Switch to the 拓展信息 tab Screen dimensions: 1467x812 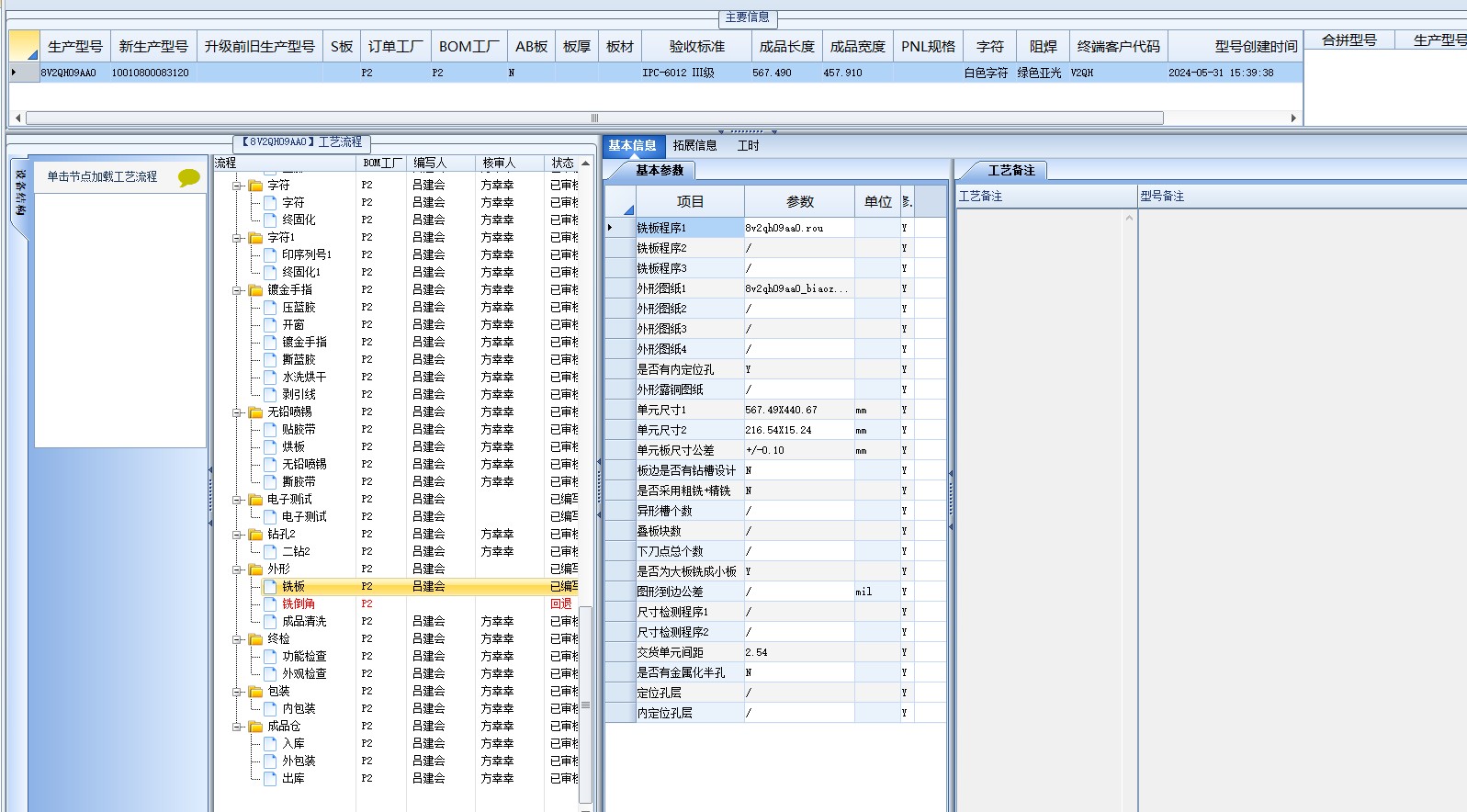click(694, 145)
